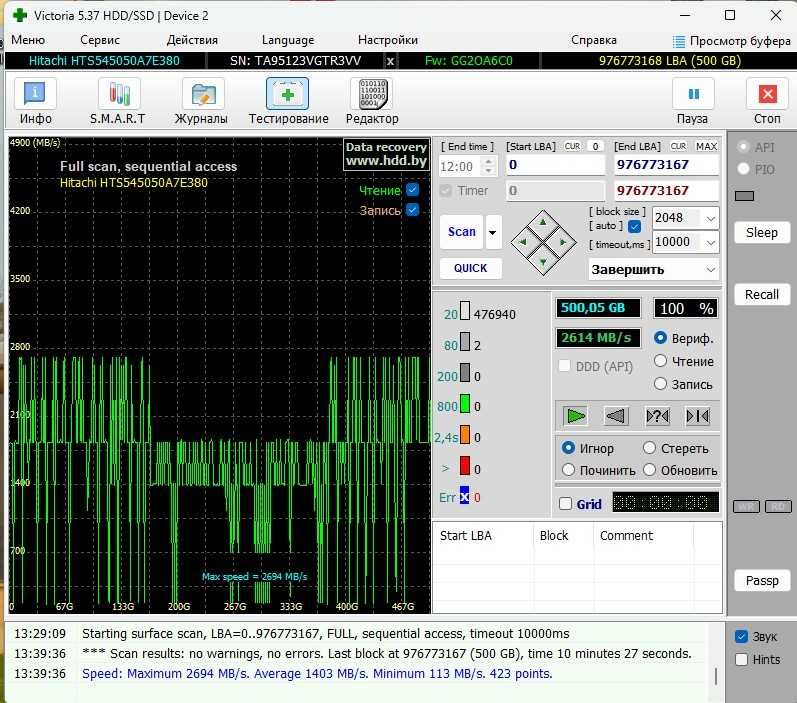Select the Запись write mode radio
The width and height of the screenshot is (797, 703).
pyautogui.click(x=660, y=384)
